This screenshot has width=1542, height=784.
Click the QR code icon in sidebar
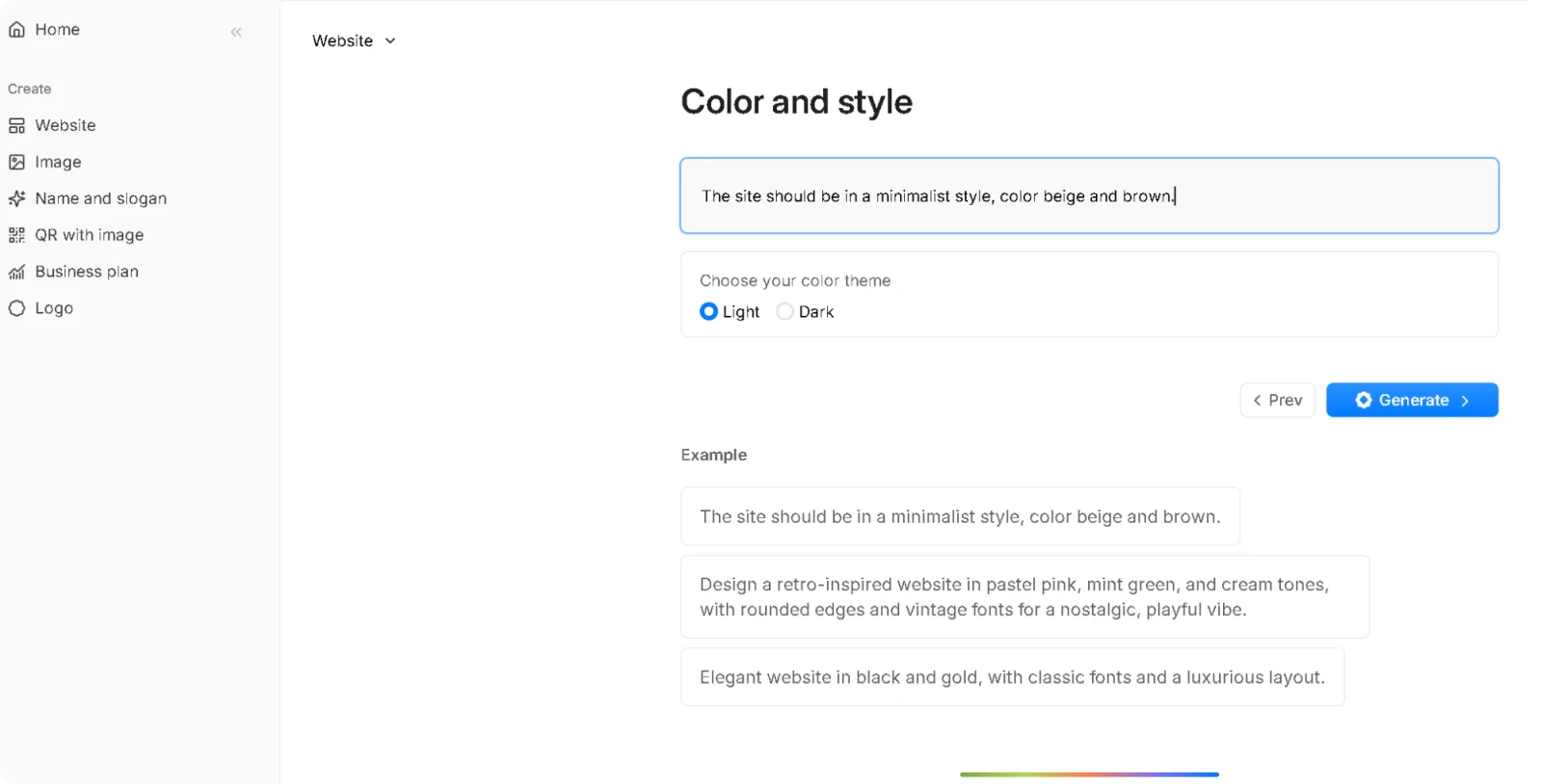[x=16, y=235]
